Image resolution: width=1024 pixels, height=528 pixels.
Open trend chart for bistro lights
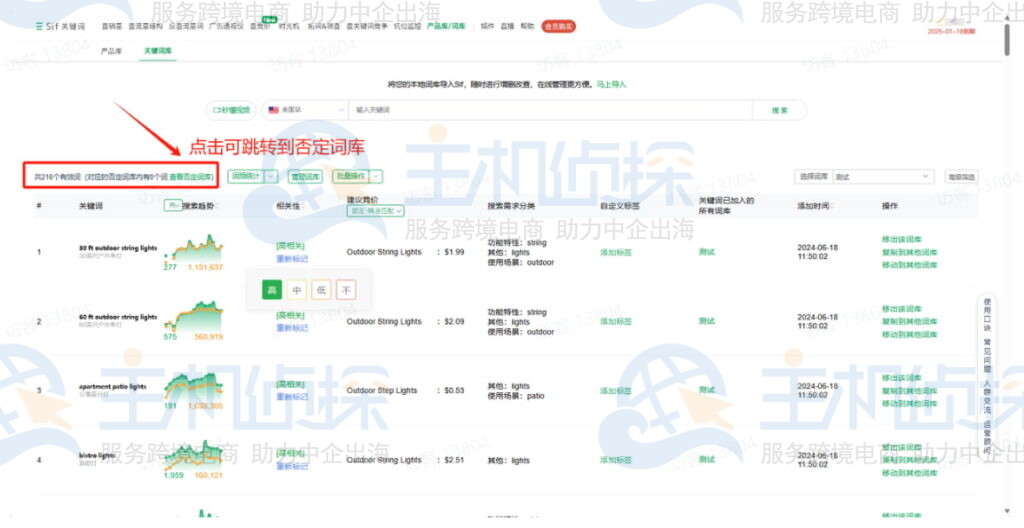(x=193, y=456)
